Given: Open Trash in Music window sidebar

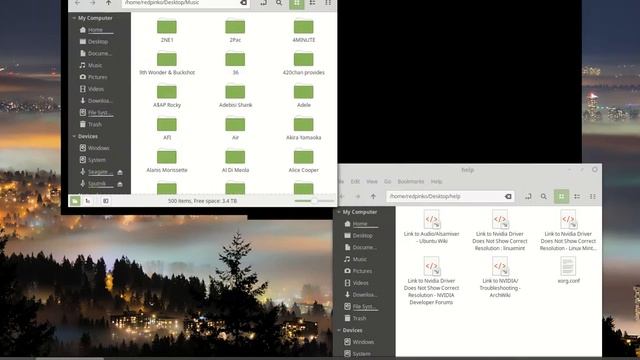Looking at the screenshot, I should point(91,124).
